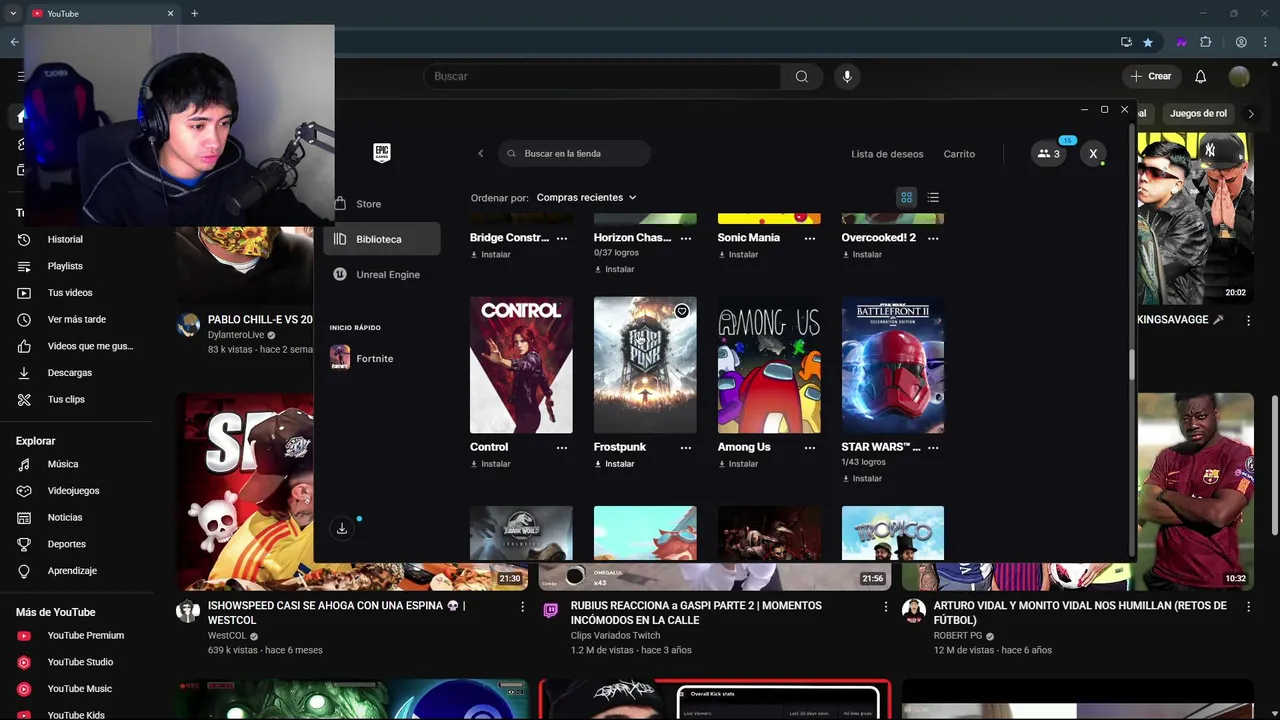Viewport: 1280px width, 720px height.
Task: Click Buscar en la tienda field
Action: coord(575,154)
